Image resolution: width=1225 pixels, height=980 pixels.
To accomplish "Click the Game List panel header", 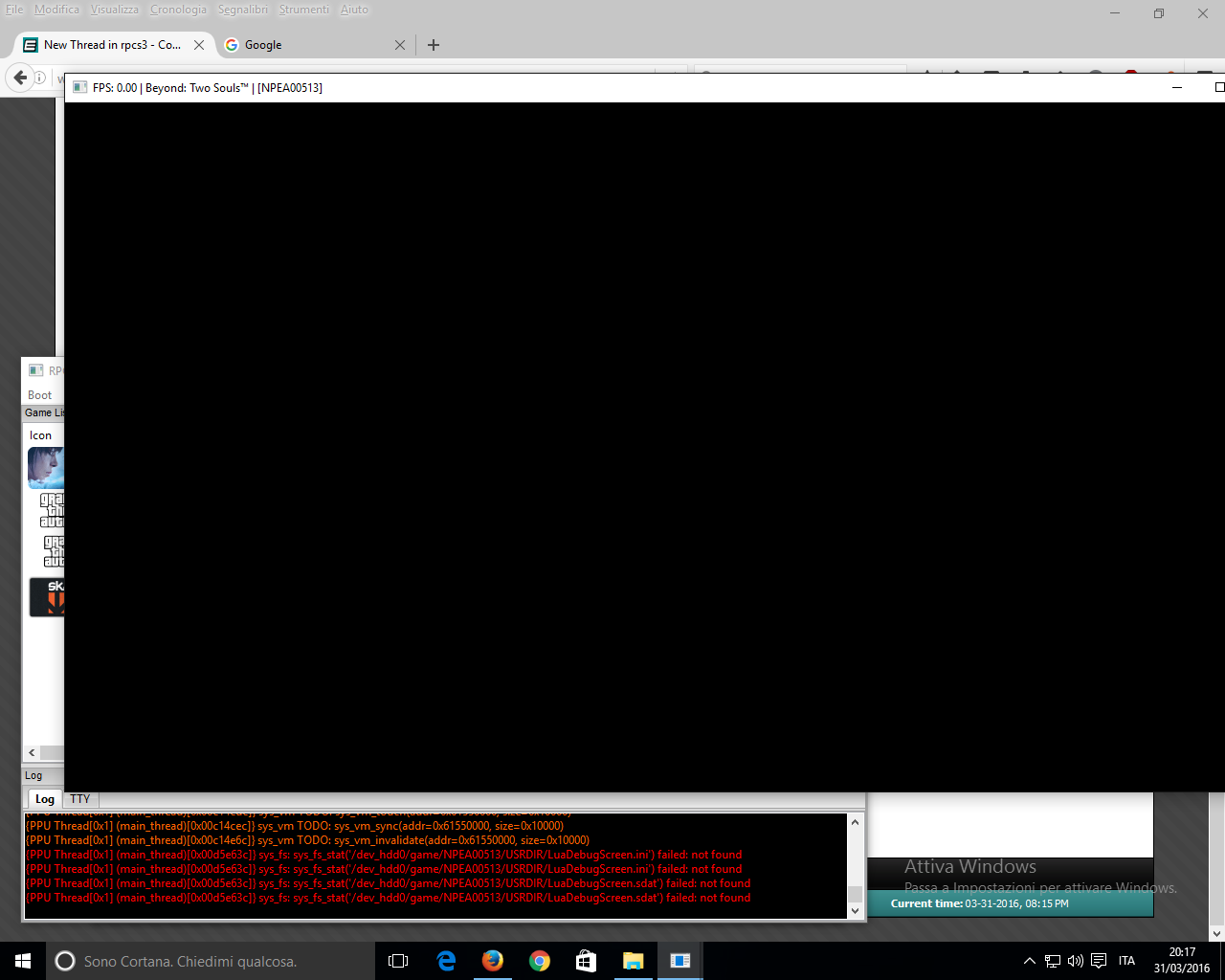I will pos(43,412).
